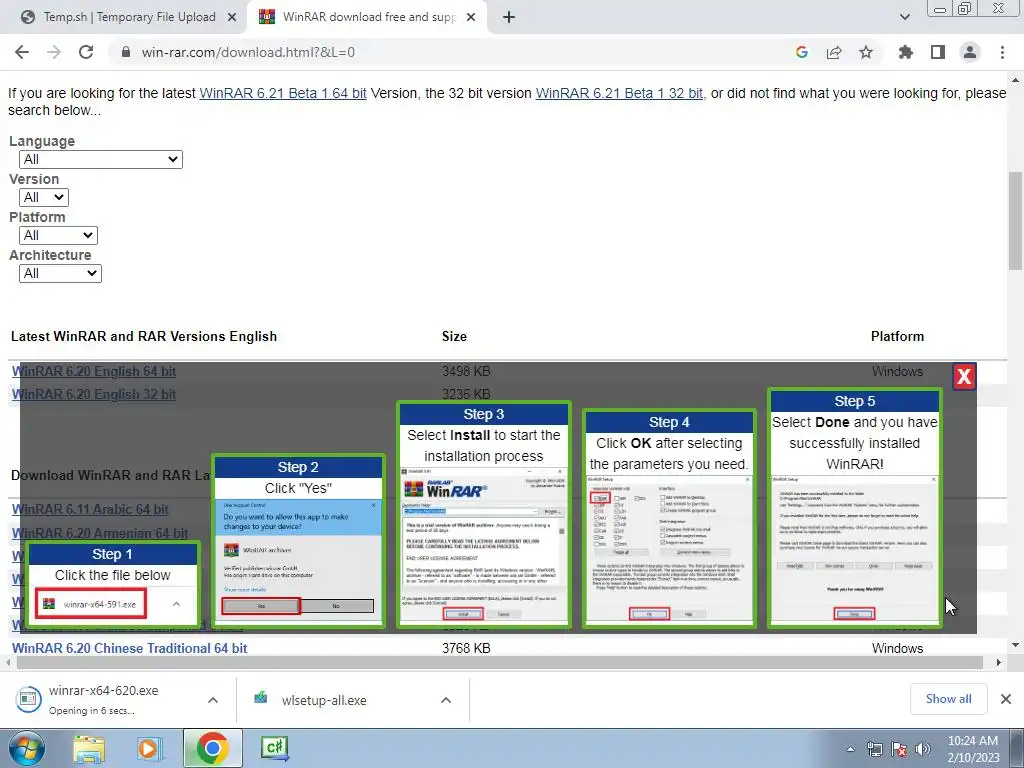Expand the Architecture dropdown
The height and width of the screenshot is (768, 1024).
click(60, 273)
